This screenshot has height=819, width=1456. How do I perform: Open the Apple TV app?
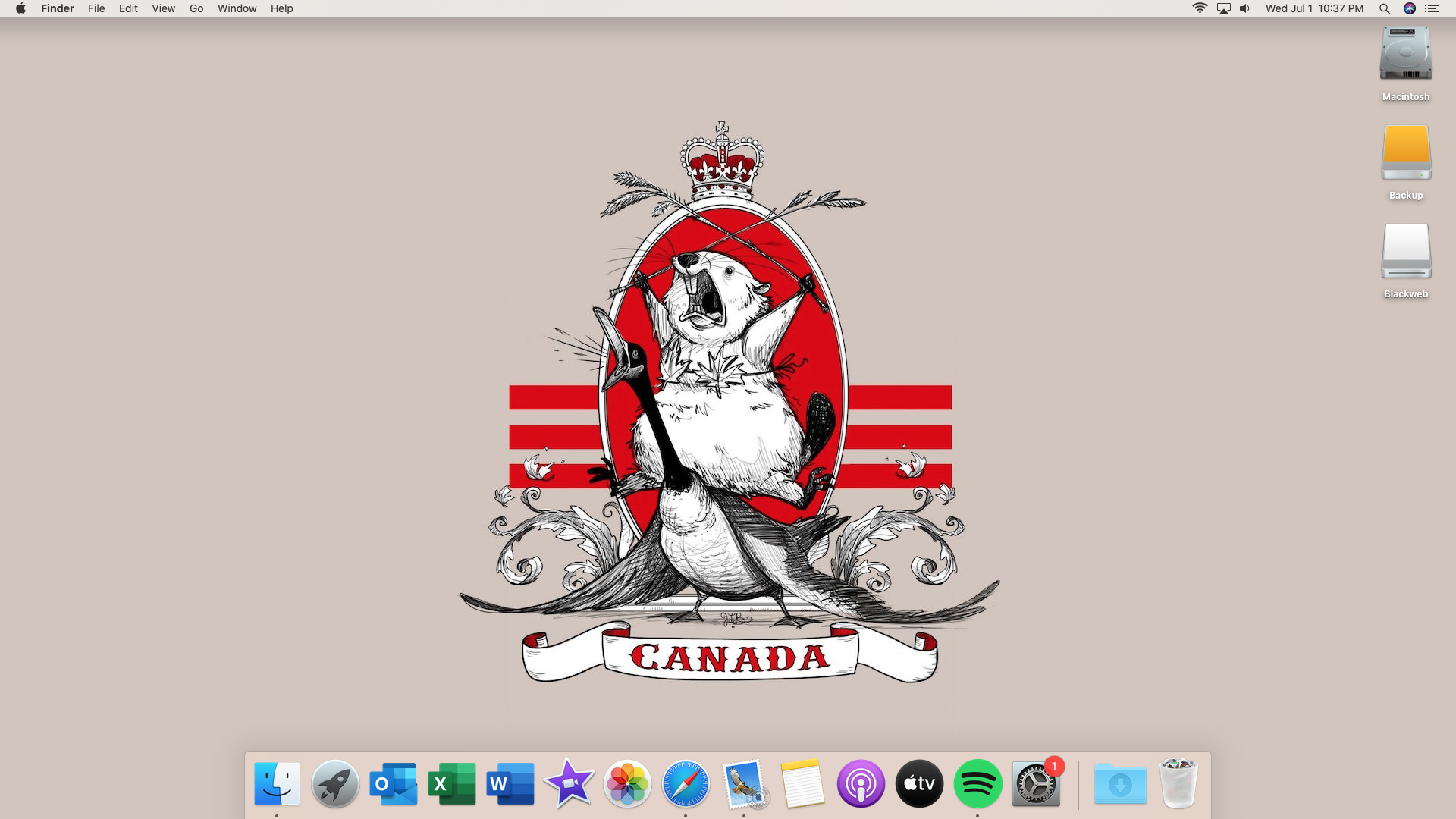point(919,783)
